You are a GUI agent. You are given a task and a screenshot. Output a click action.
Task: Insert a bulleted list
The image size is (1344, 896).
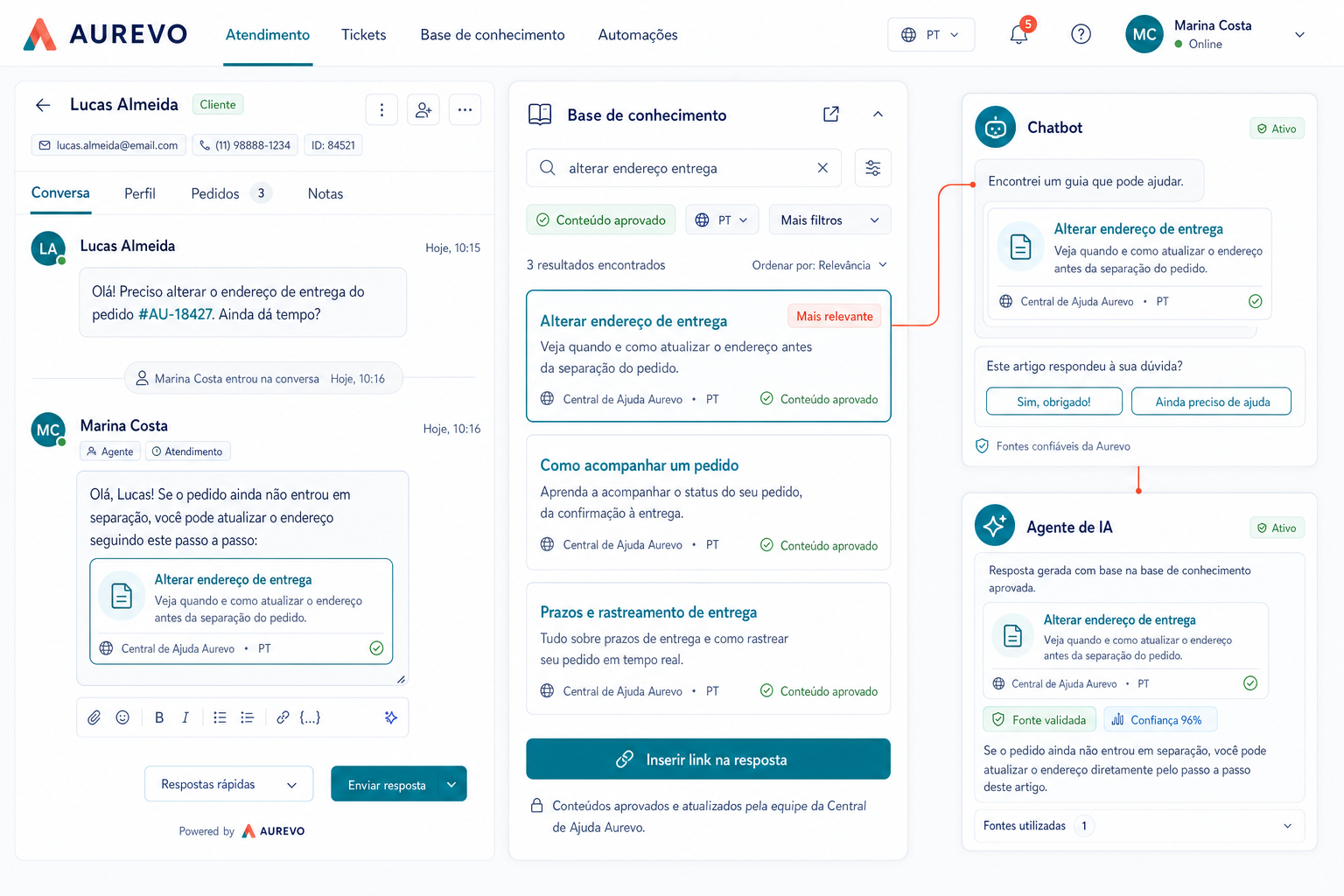click(x=220, y=717)
